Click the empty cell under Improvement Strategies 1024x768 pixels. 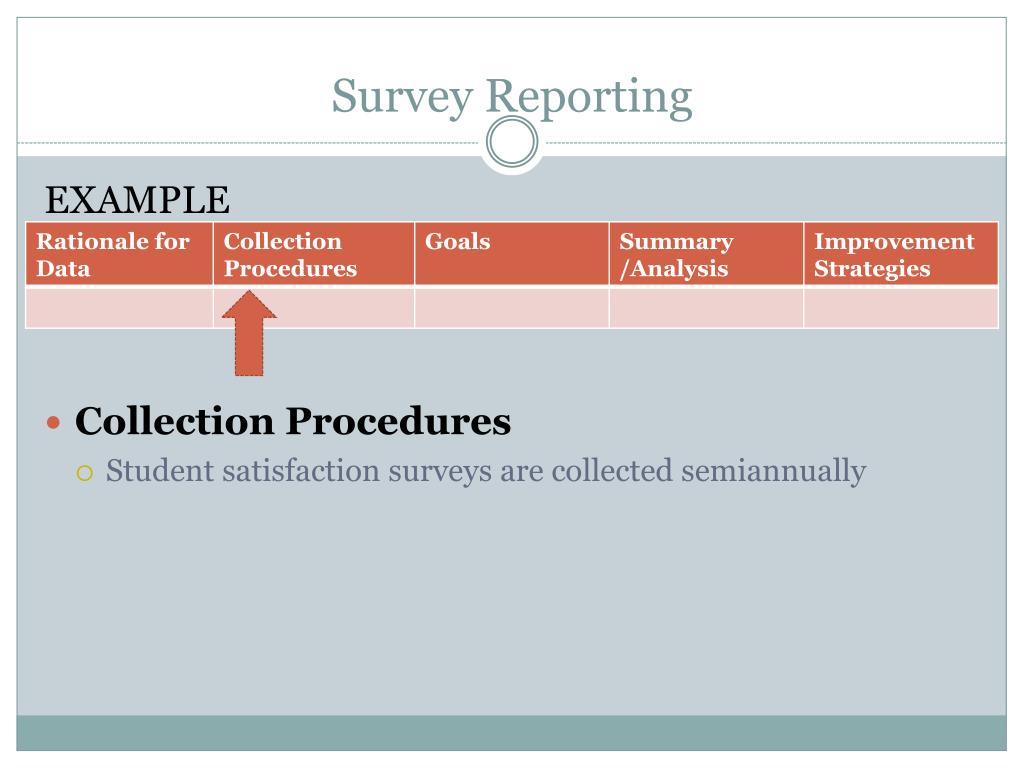point(901,308)
